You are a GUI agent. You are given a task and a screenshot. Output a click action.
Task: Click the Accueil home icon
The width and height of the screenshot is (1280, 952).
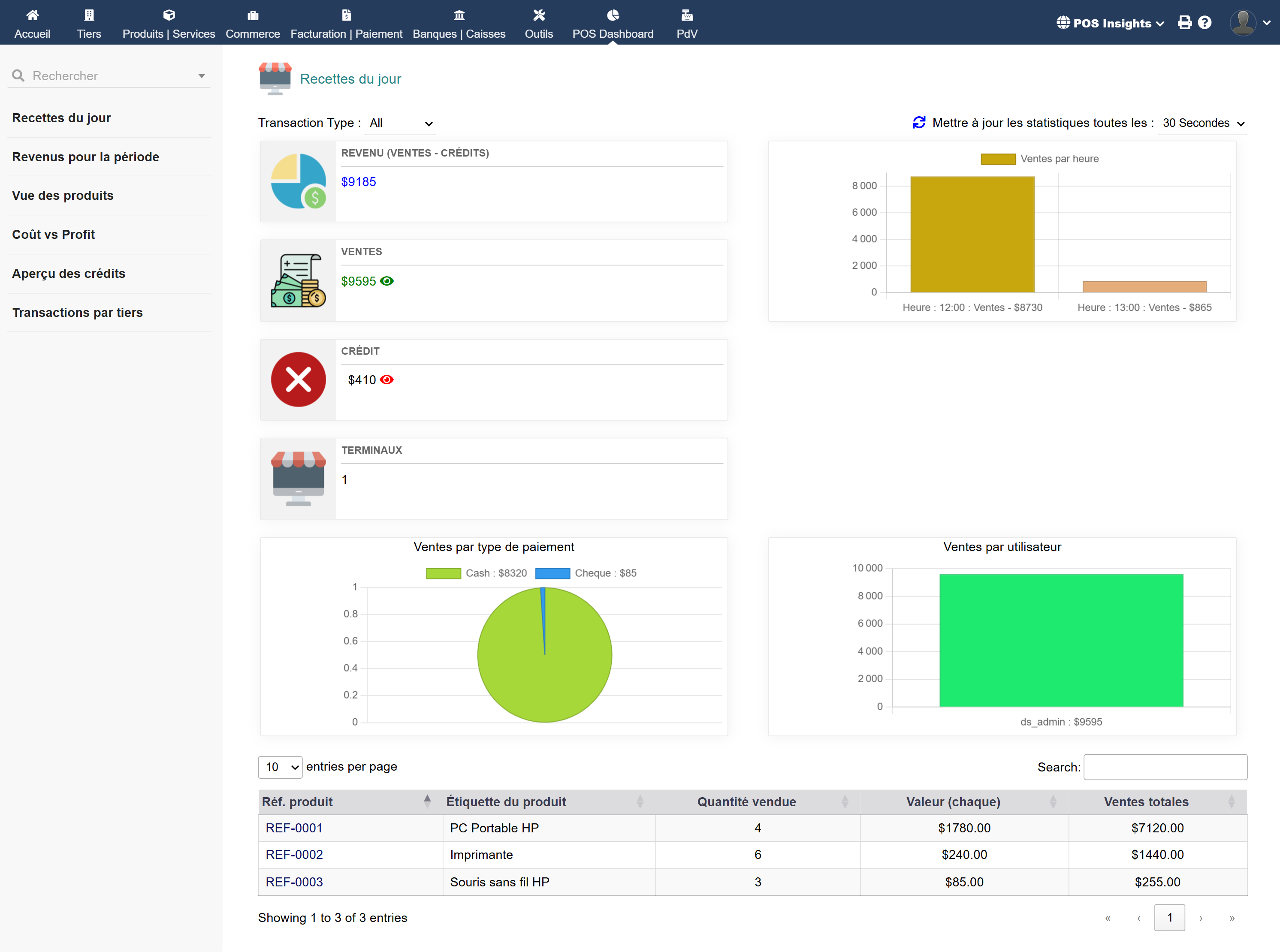click(x=32, y=15)
